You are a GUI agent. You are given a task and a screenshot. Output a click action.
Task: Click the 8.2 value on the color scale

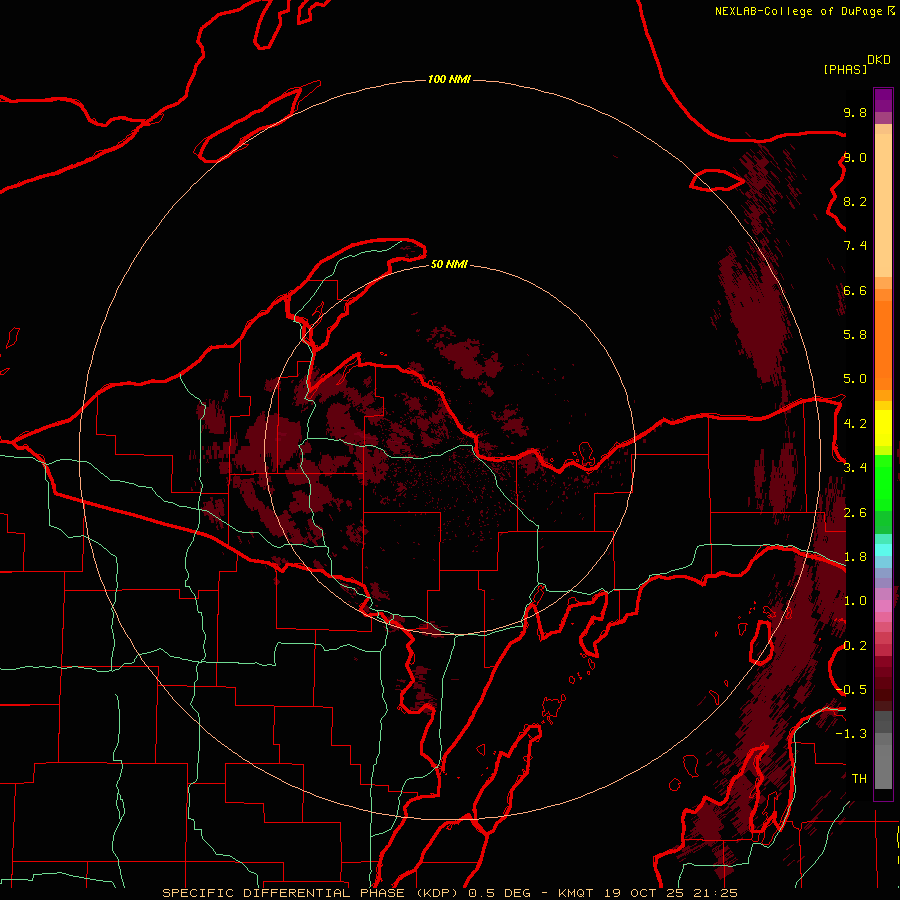855,201
